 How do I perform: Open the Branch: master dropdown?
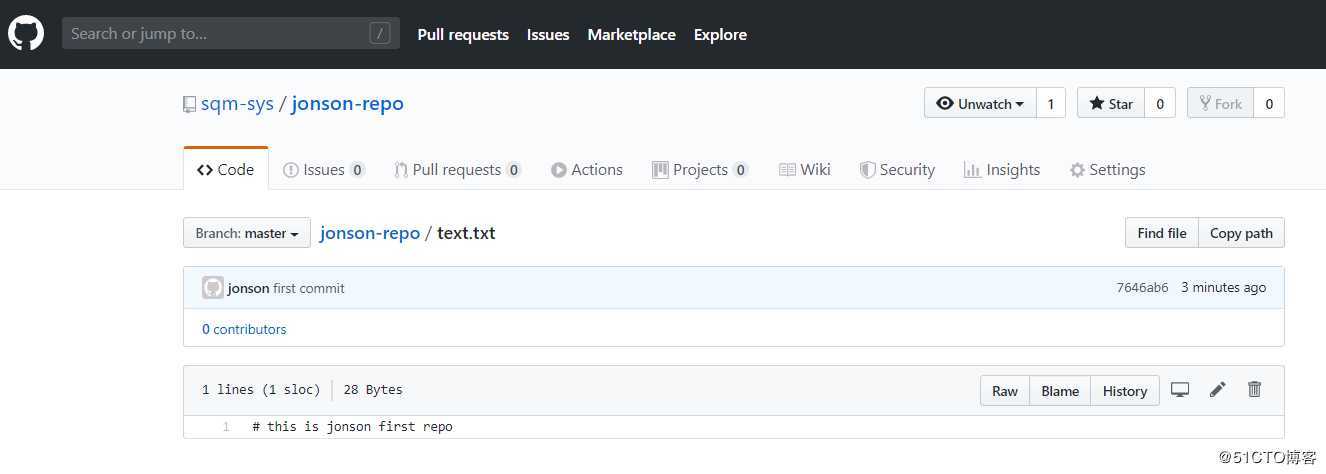point(247,233)
